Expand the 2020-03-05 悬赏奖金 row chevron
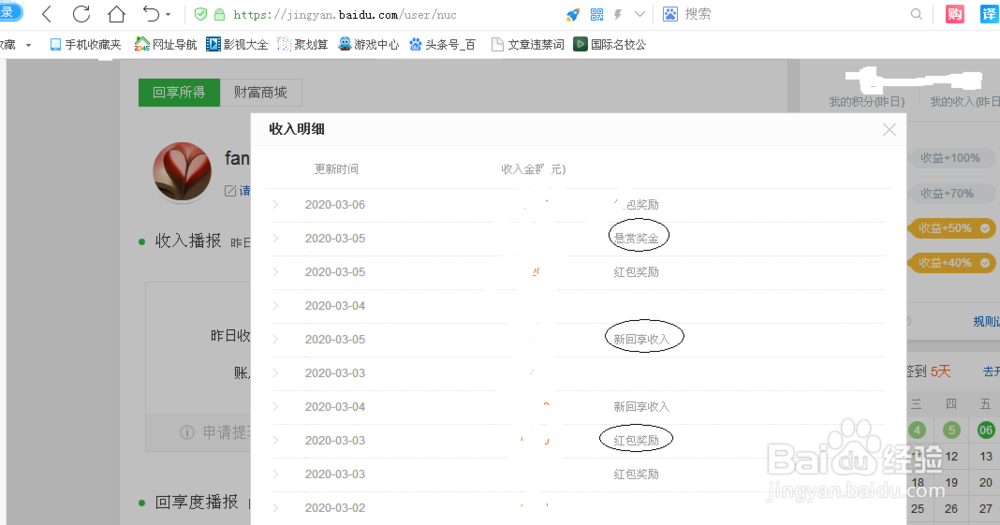The height and width of the screenshot is (525, 1000). pos(276,239)
